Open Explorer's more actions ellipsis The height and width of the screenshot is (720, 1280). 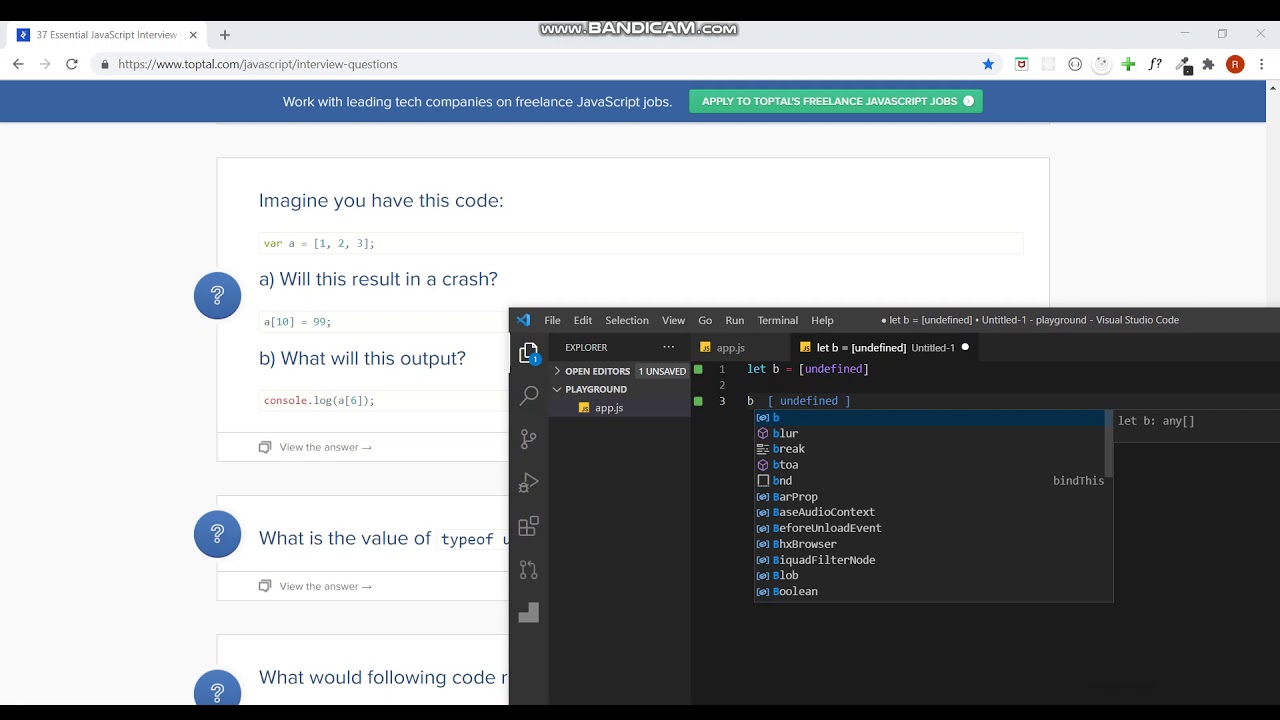(x=669, y=347)
